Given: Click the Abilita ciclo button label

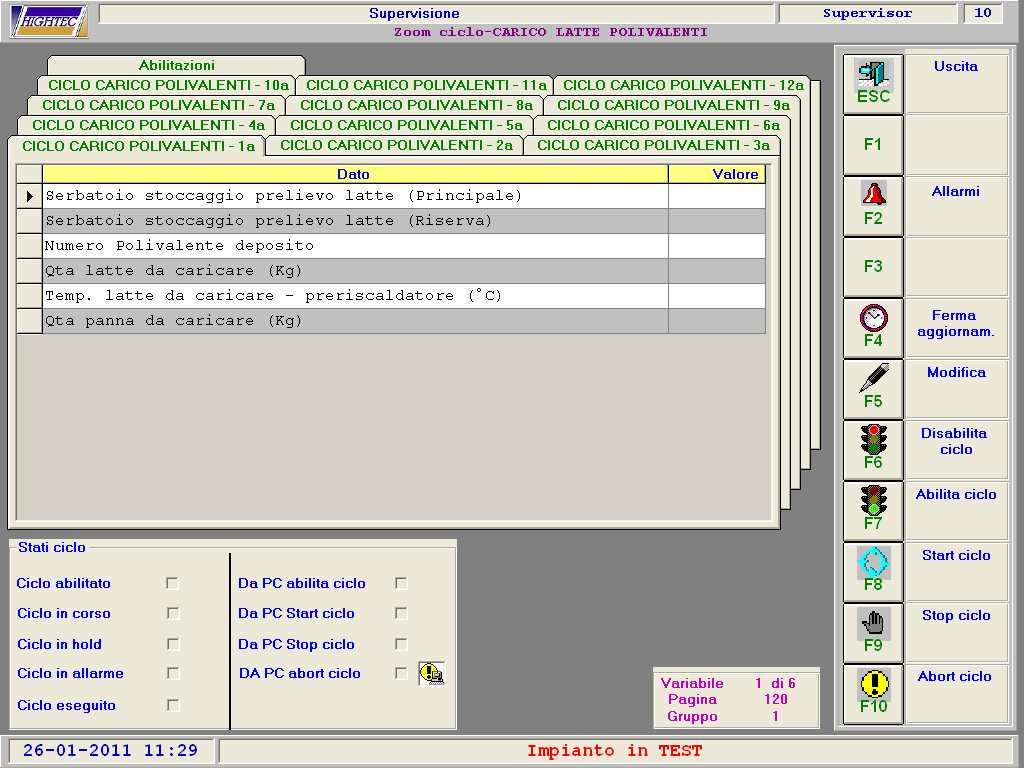Looking at the screenshot, I should click(x=956, y=494).
